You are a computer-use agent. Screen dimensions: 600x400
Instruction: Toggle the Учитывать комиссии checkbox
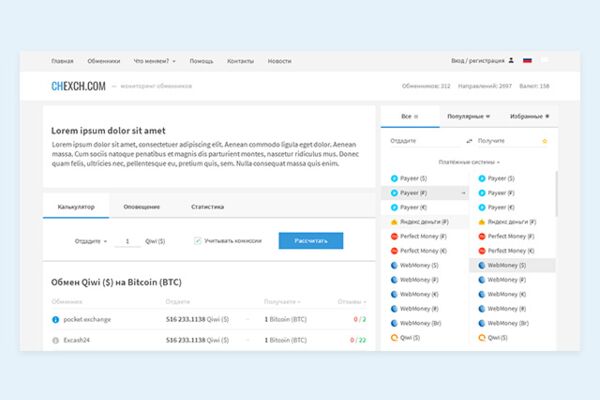pos(197,241)
